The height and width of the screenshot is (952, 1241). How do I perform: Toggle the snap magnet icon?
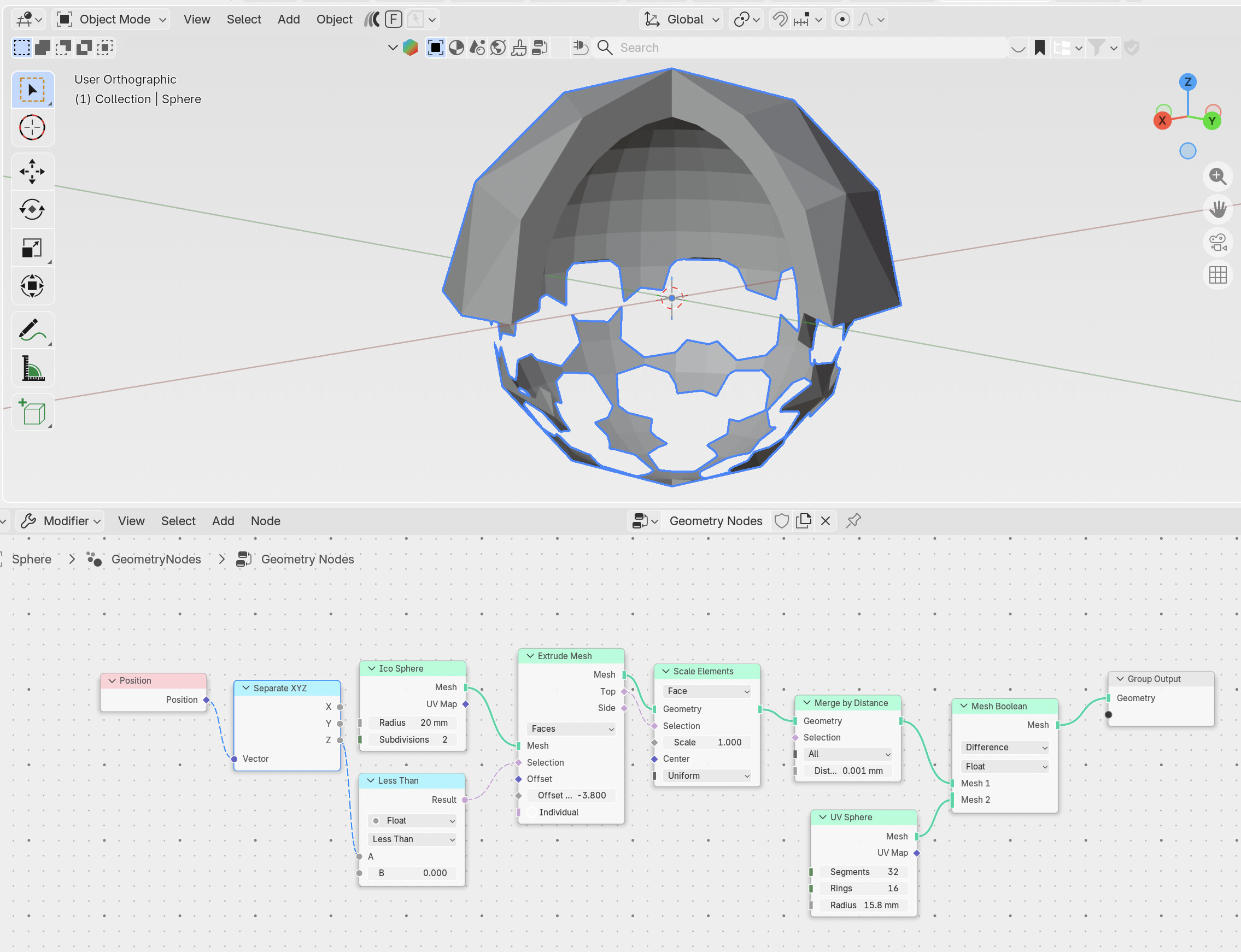(781, 19)
